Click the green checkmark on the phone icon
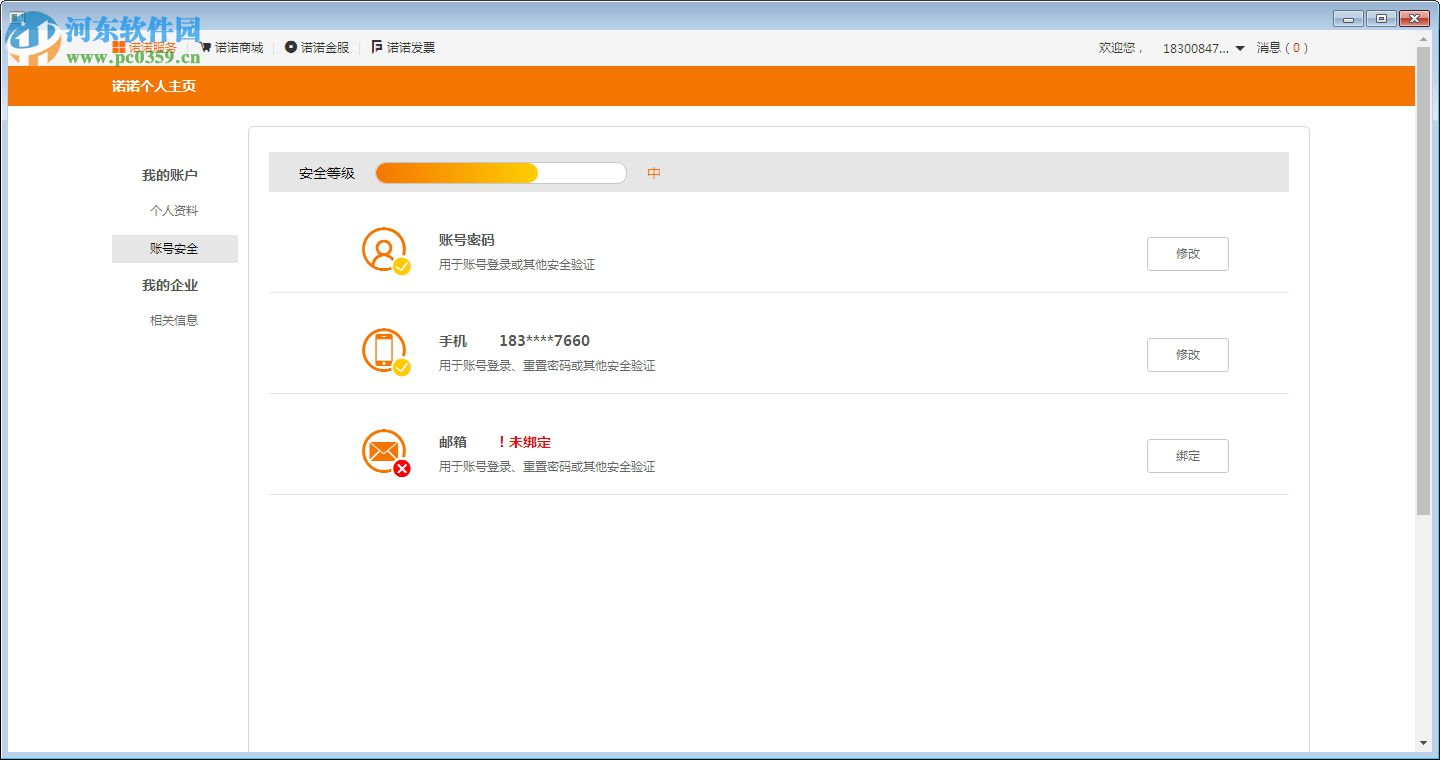The width and height of the screenshot is (1440, 760). tap(403, 368)
